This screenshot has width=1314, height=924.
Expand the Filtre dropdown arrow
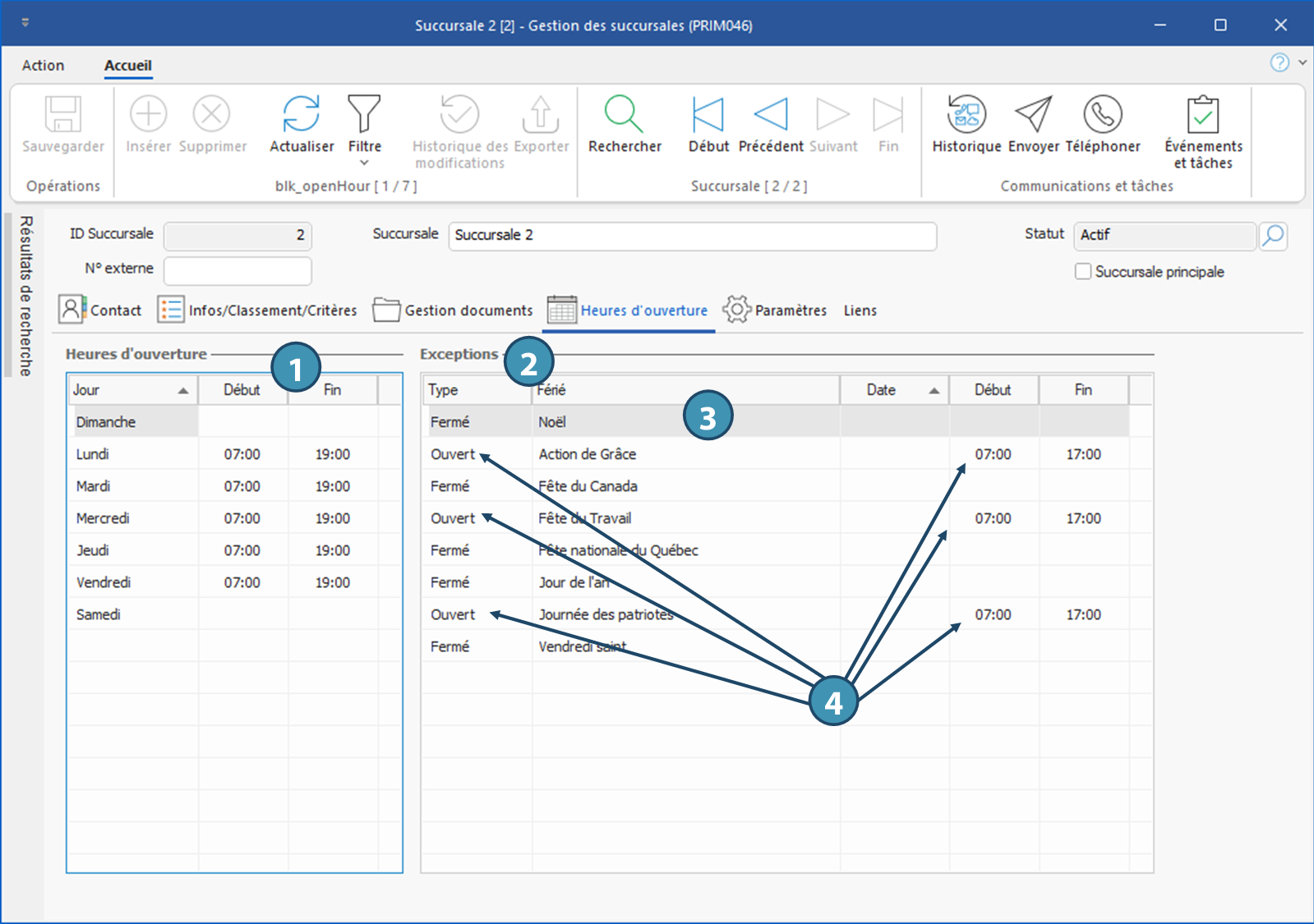[364, 163]
